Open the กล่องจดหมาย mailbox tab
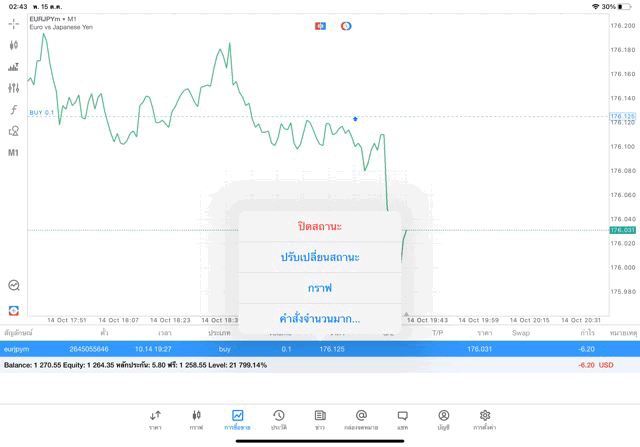The image size is (640, 447). click(x=361, y=419)
